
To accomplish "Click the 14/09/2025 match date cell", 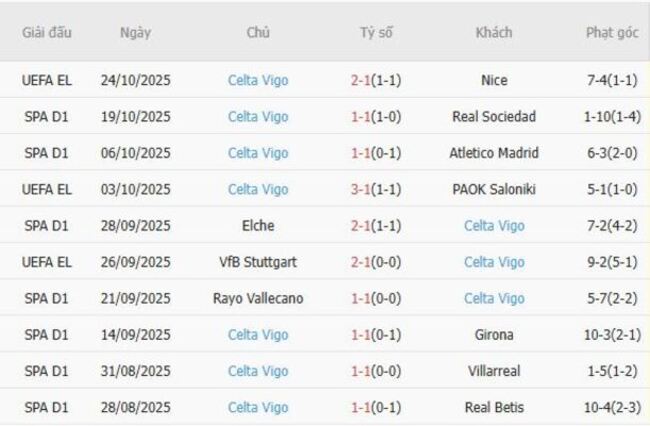I will click(x=135, y=334).
